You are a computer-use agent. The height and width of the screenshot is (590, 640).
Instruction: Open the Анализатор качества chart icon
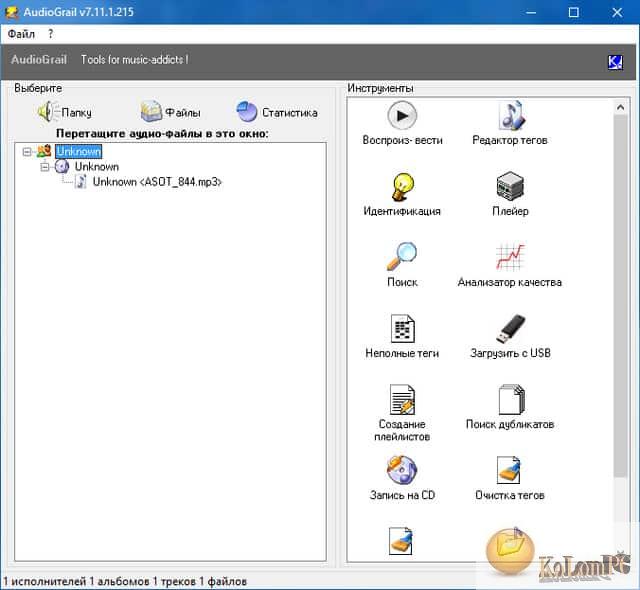[510, 257]
